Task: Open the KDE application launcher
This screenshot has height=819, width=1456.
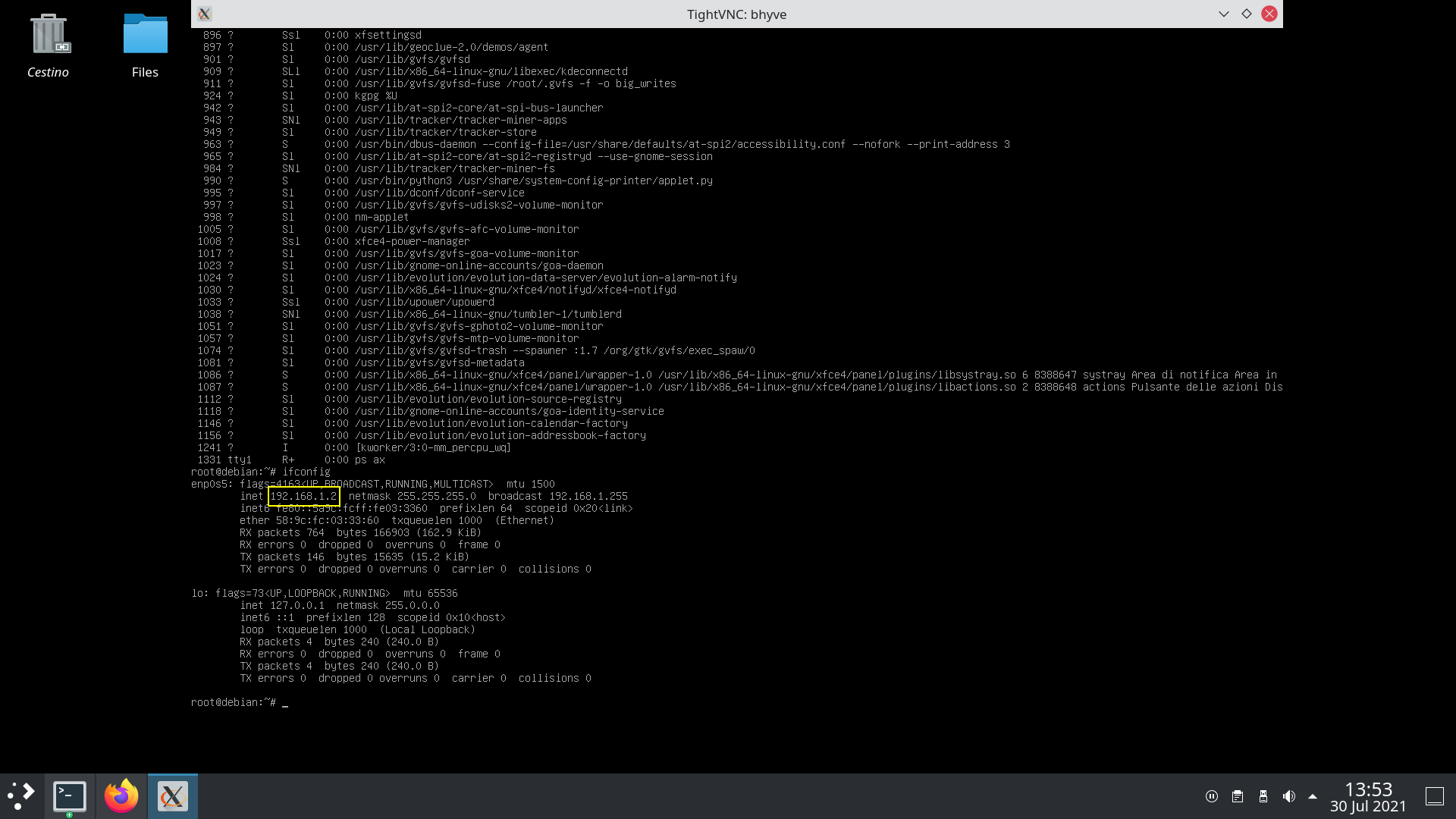Action: click(x=21, y=796)
